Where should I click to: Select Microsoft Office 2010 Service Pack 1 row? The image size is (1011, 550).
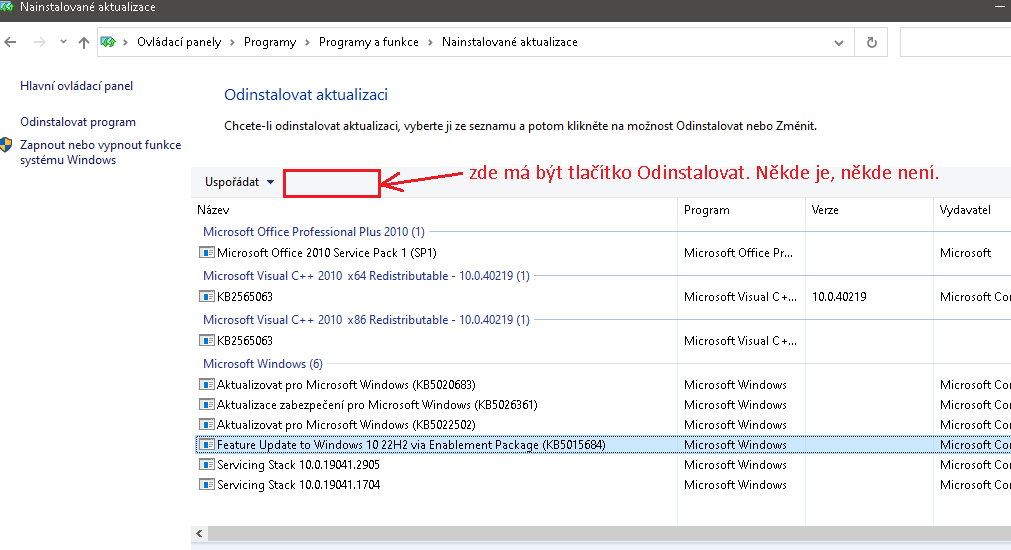[x=603, y=253]
